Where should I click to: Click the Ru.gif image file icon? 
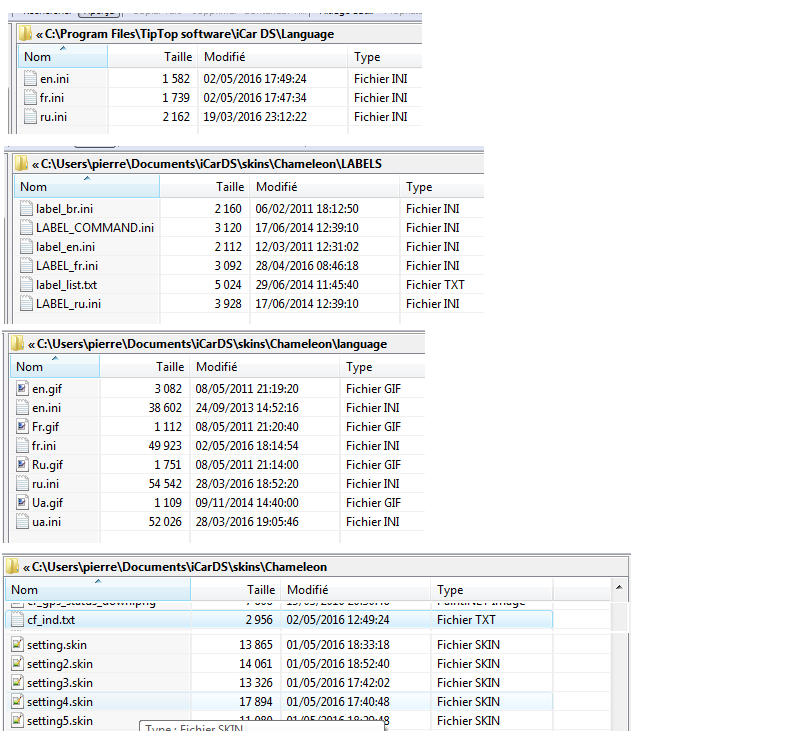pyautogui.click(x=22, y=465)
